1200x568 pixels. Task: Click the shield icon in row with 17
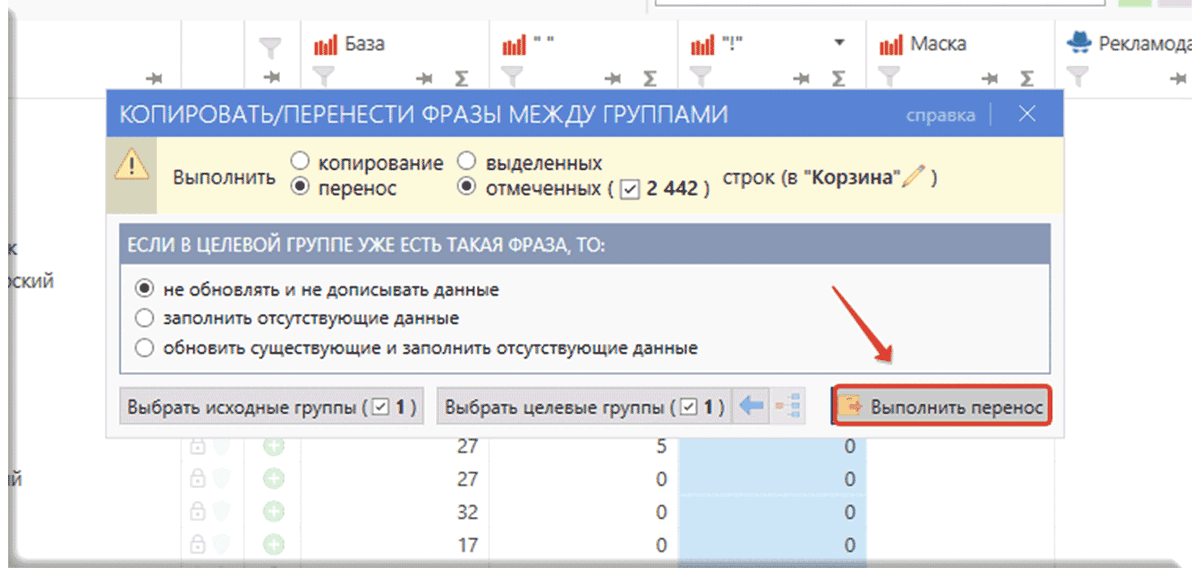tap(222, 546)
